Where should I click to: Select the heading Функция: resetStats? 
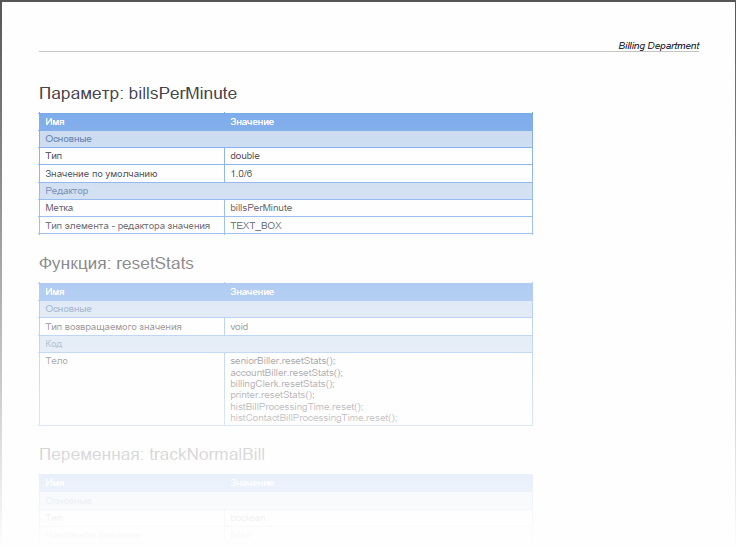pos(116,263)
